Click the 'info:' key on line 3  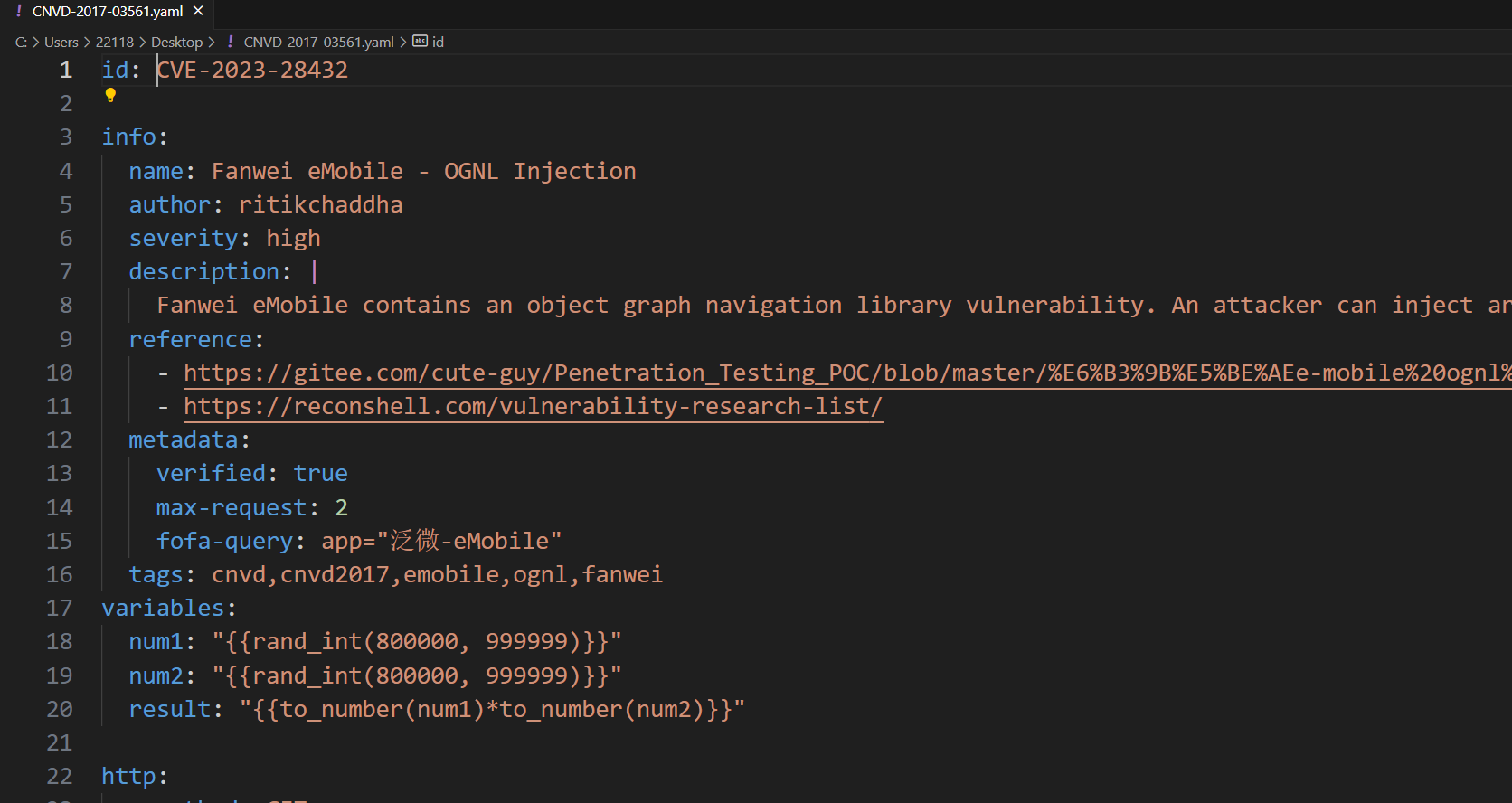click(135, 137)
